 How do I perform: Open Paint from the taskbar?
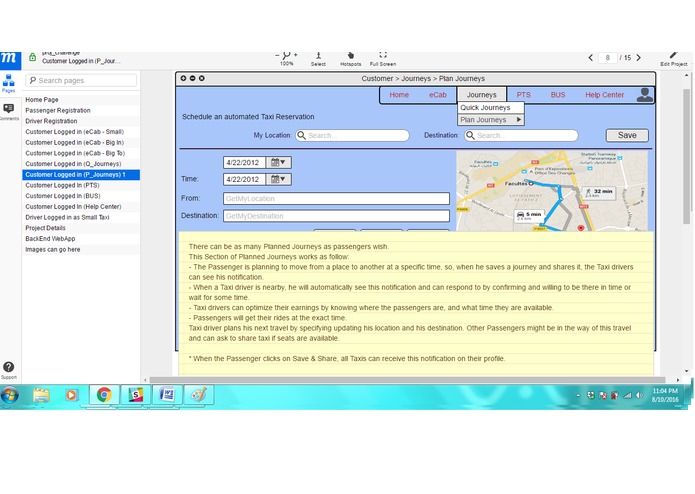pos(199,395)
